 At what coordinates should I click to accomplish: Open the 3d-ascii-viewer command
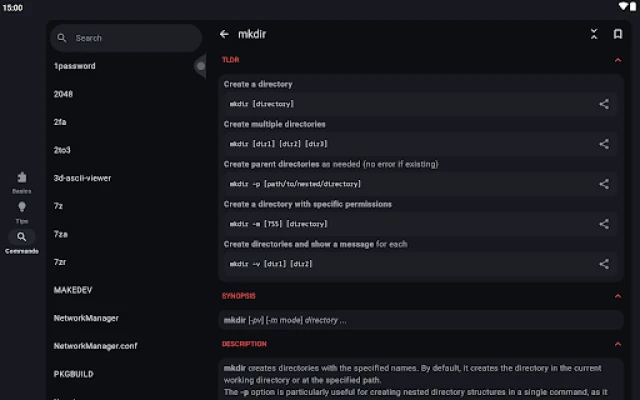point(82,178)
